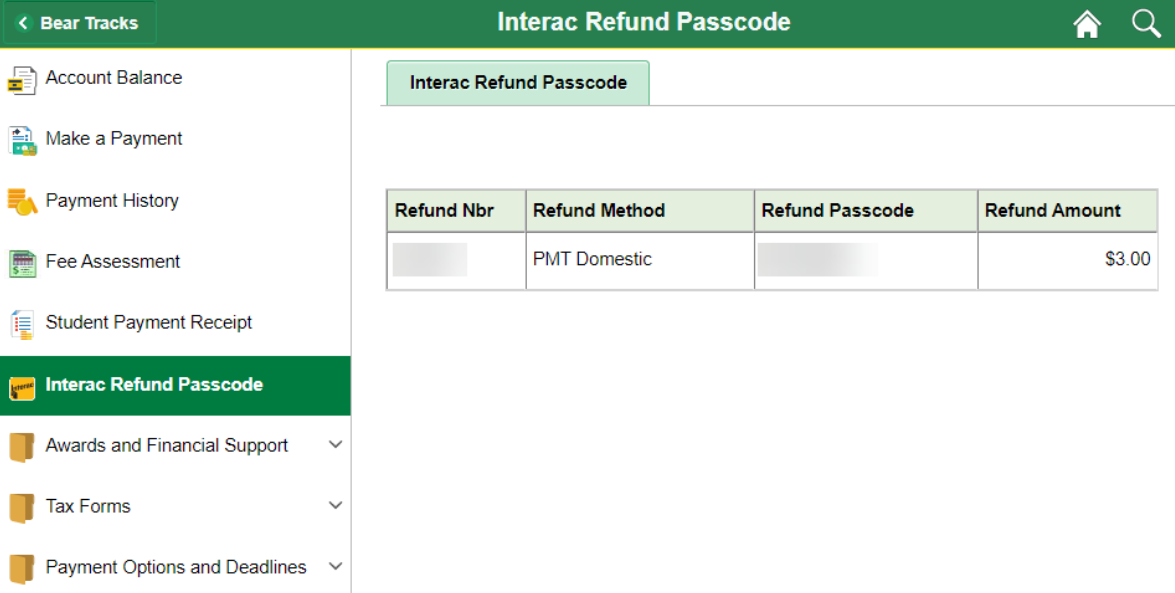Click the Interac logo sidebar icon
The image size is (1175, 593).
pyautogui.click(x=22, y=386)
